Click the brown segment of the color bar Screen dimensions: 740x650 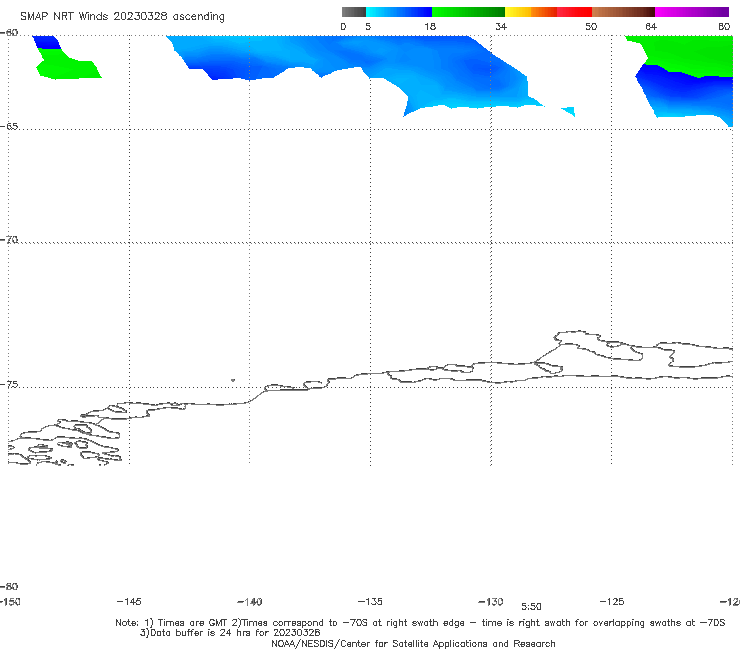click(x=623, y=12)
